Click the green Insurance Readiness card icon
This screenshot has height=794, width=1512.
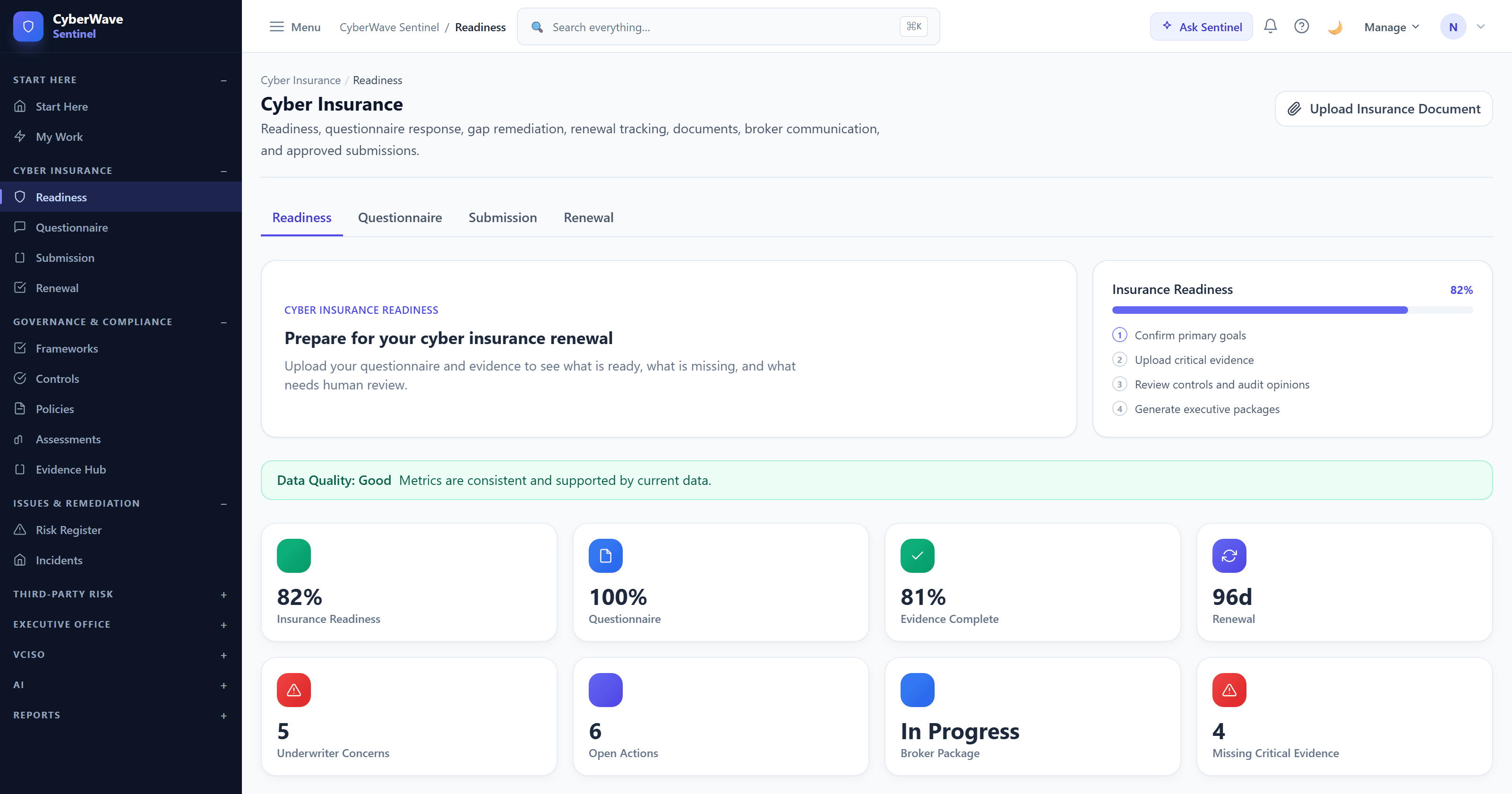[293, 556]
